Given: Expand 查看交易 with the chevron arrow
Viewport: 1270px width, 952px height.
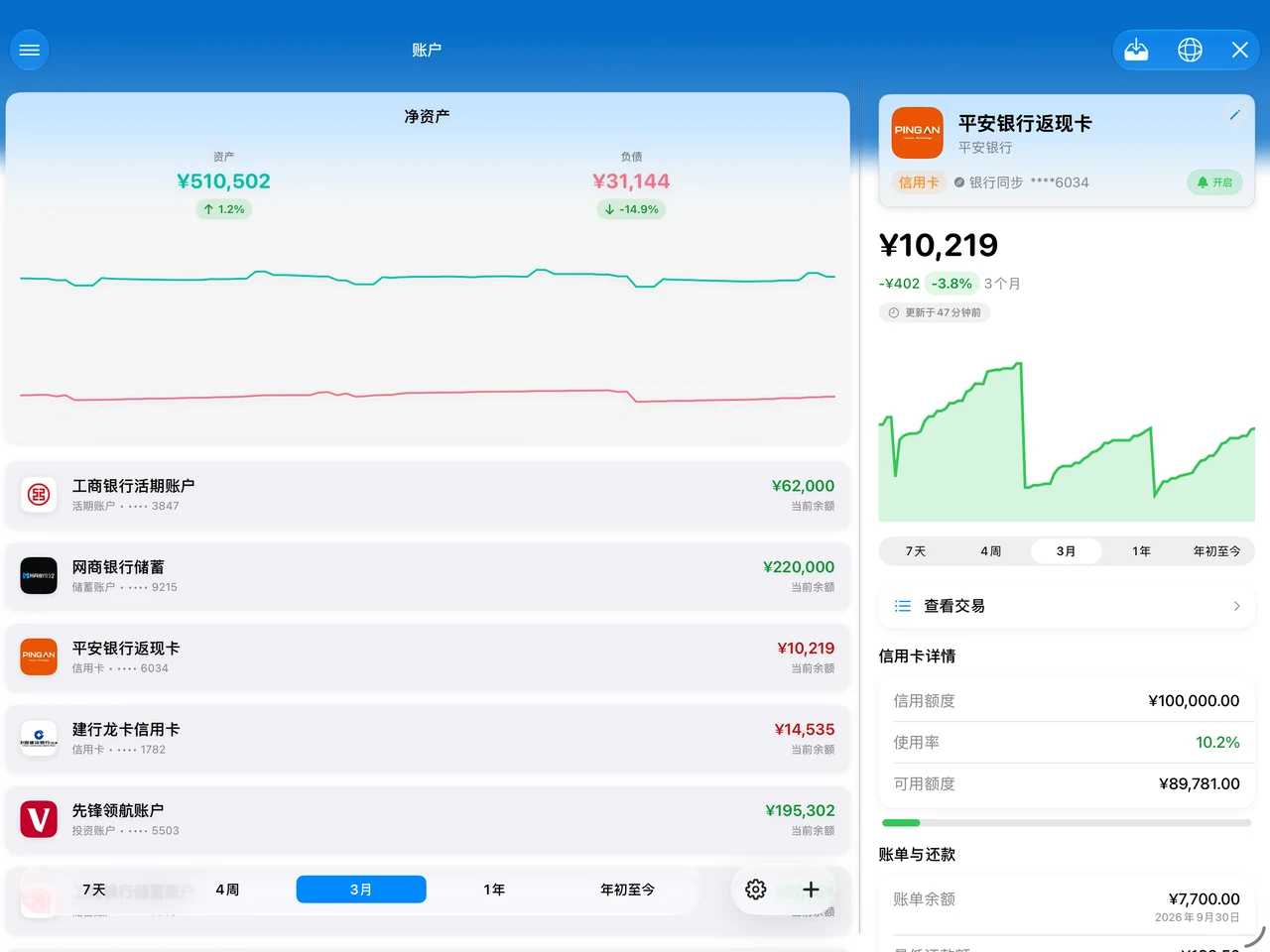Looking at the screenshot, I should point(1236,606).
